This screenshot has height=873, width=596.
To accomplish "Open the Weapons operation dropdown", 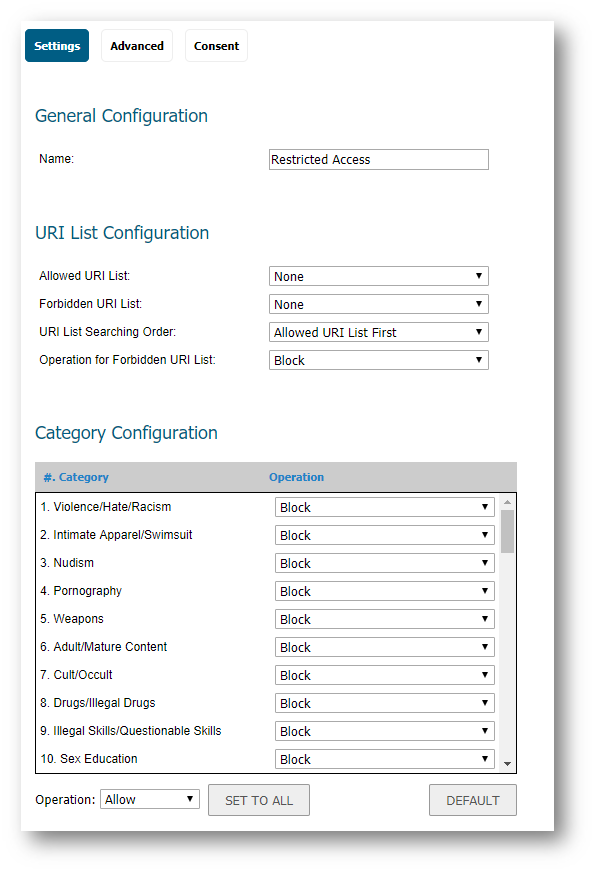I will pos(385,619).
